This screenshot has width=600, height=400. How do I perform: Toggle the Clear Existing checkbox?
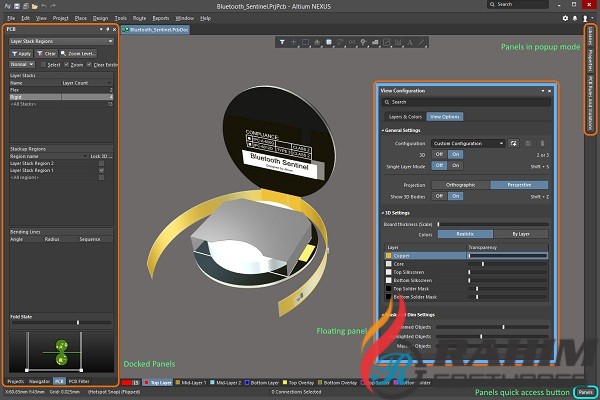[89, 65]
